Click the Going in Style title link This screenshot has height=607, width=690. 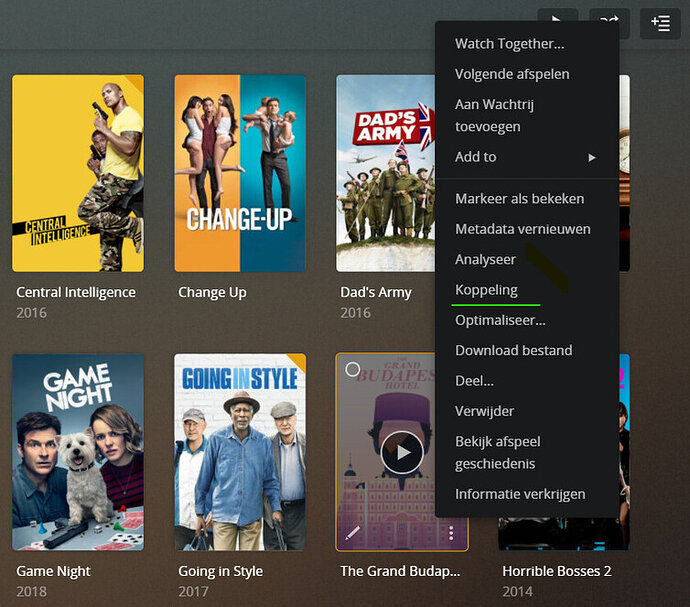[x=220, y=571]
